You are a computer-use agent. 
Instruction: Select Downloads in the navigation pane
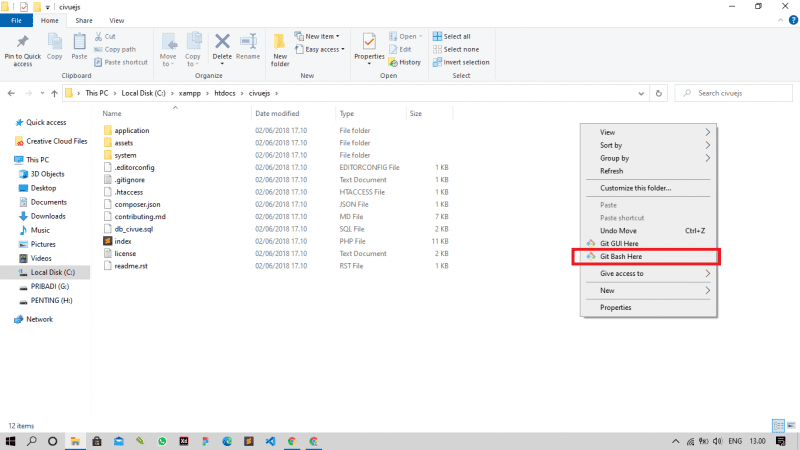point(47,216)
